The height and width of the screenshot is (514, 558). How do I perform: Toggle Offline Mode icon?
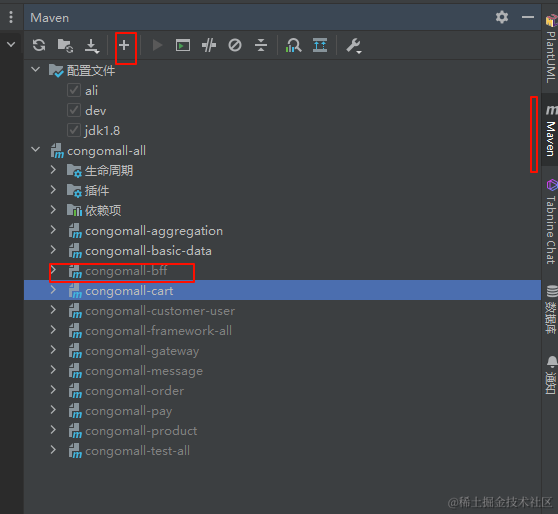tap(209, 46)
